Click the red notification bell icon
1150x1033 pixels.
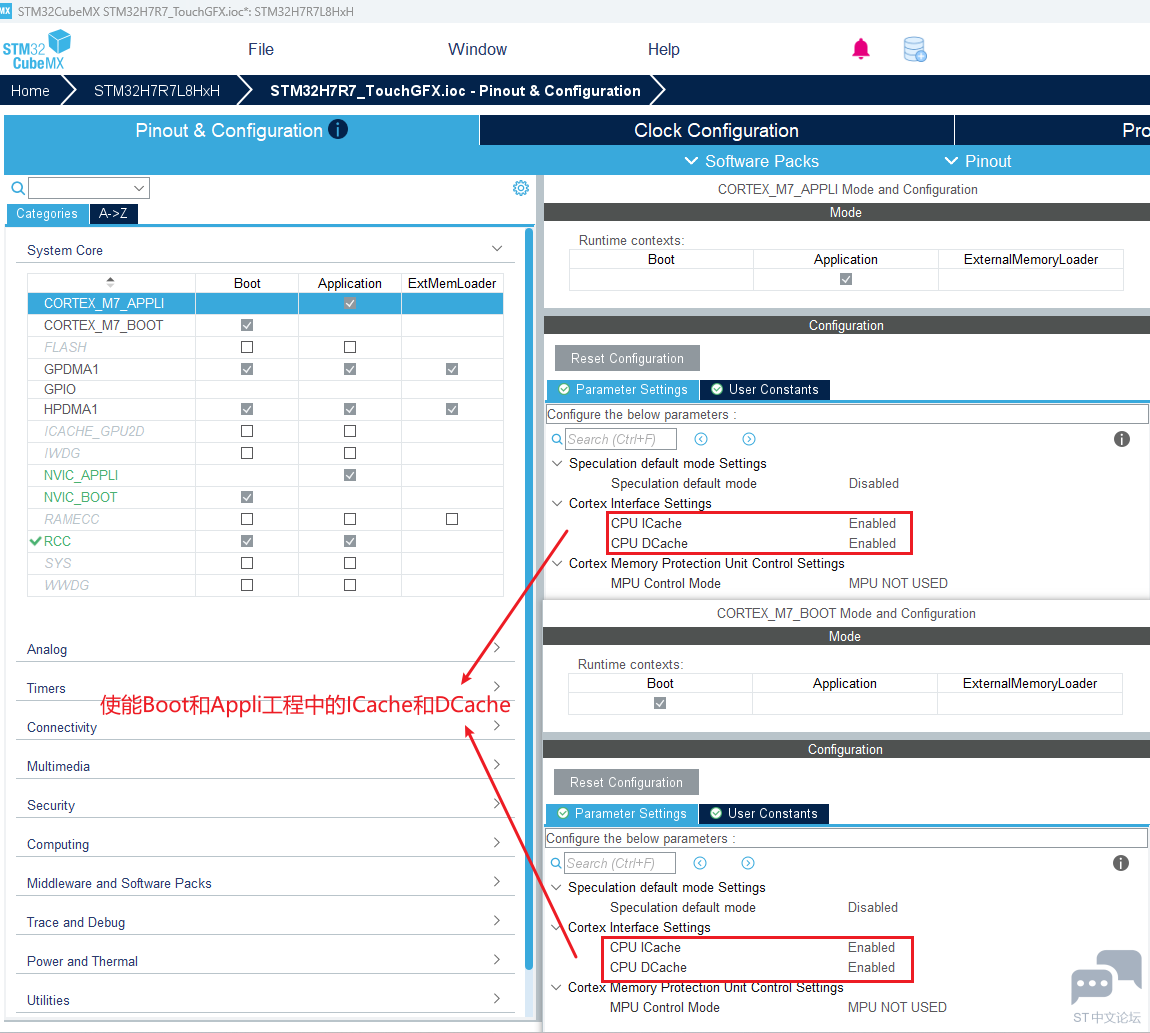tap(860, 49)
